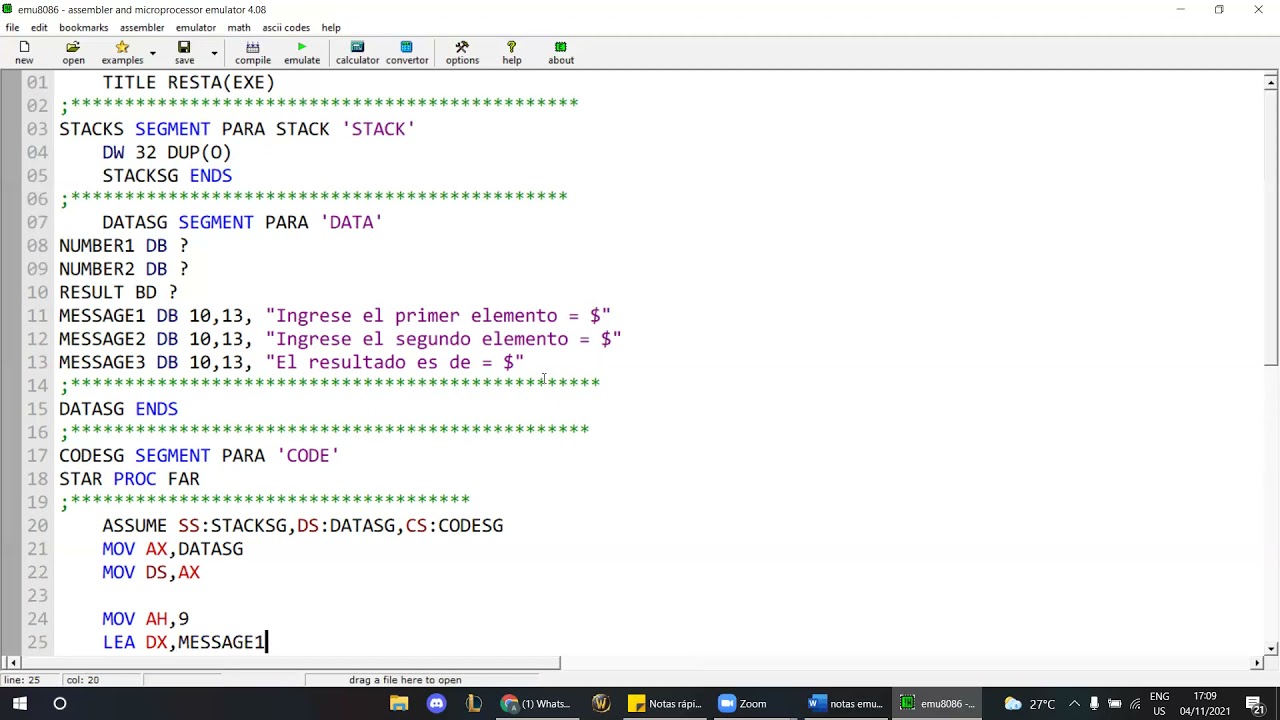
Task: Open the math menu
Action: (x=239, y=27)
